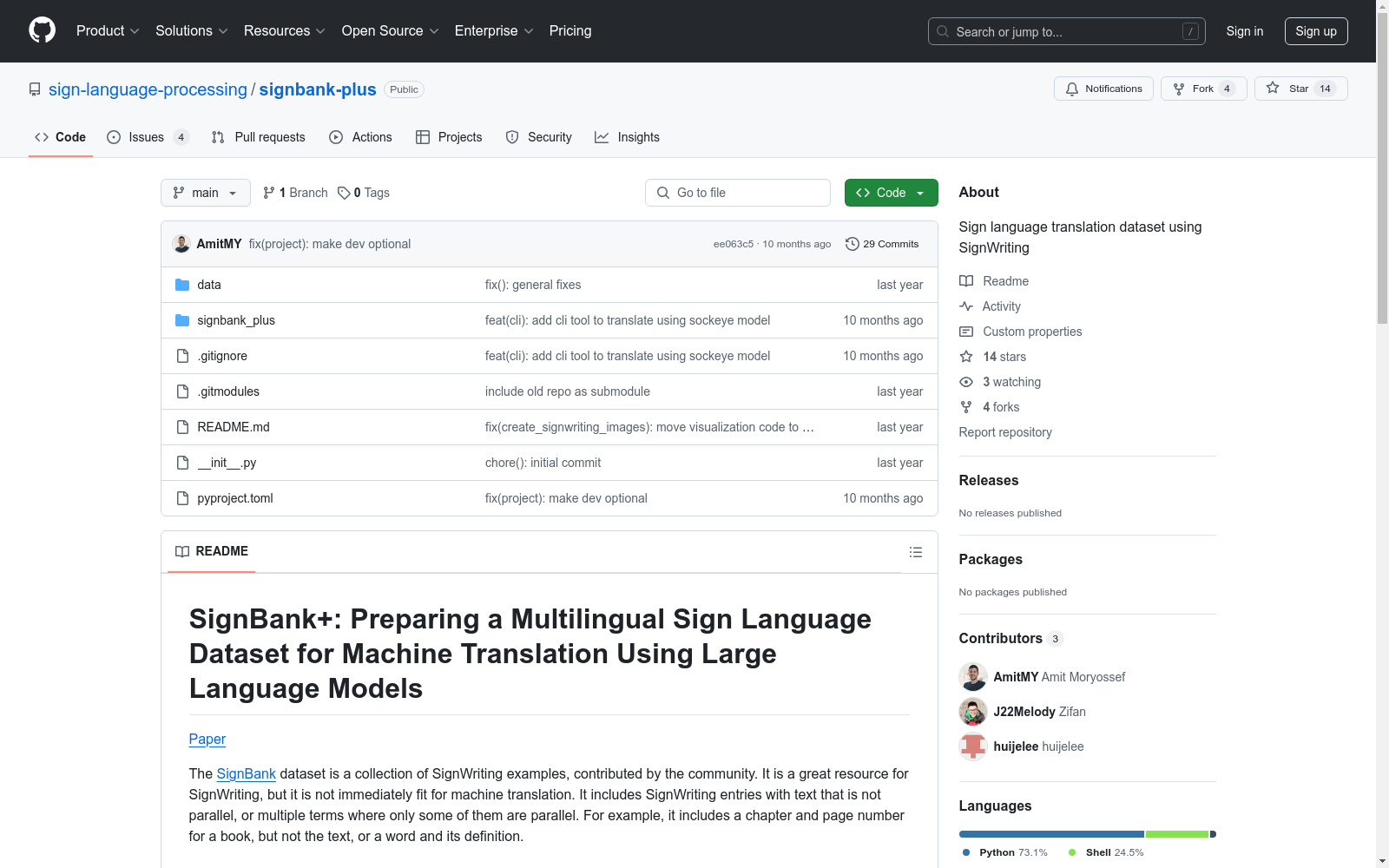Screen dimensions: 1389x868
Task: Click the GitHub logo icon
Action: click(42, 30)
